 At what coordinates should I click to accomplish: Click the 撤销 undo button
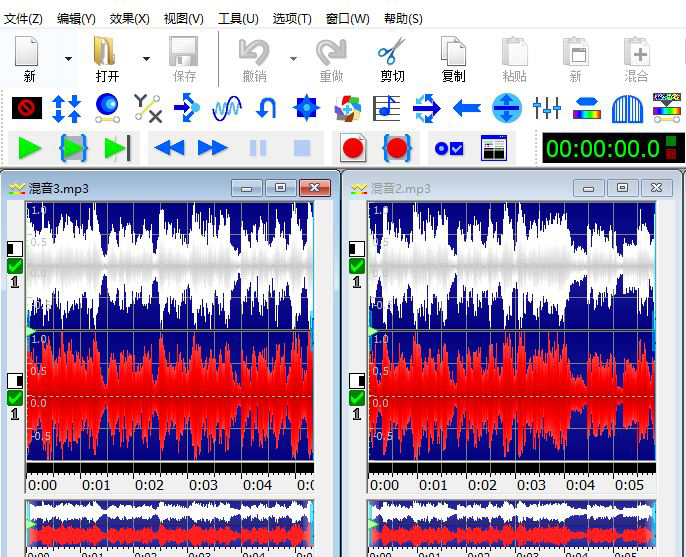pos(254,59)
